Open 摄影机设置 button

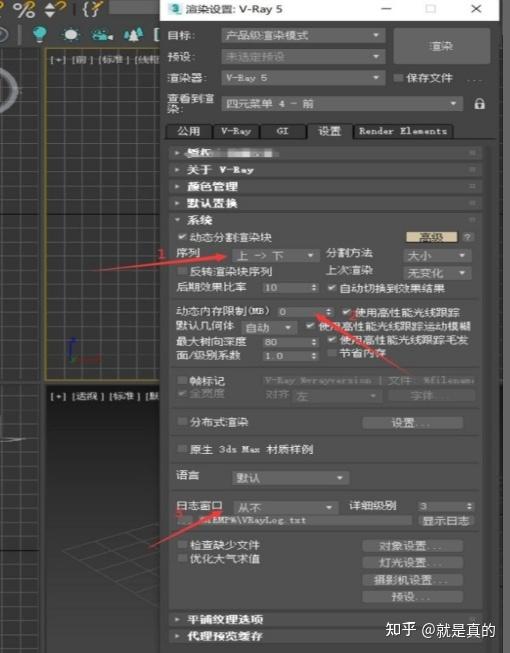point(412,580)
